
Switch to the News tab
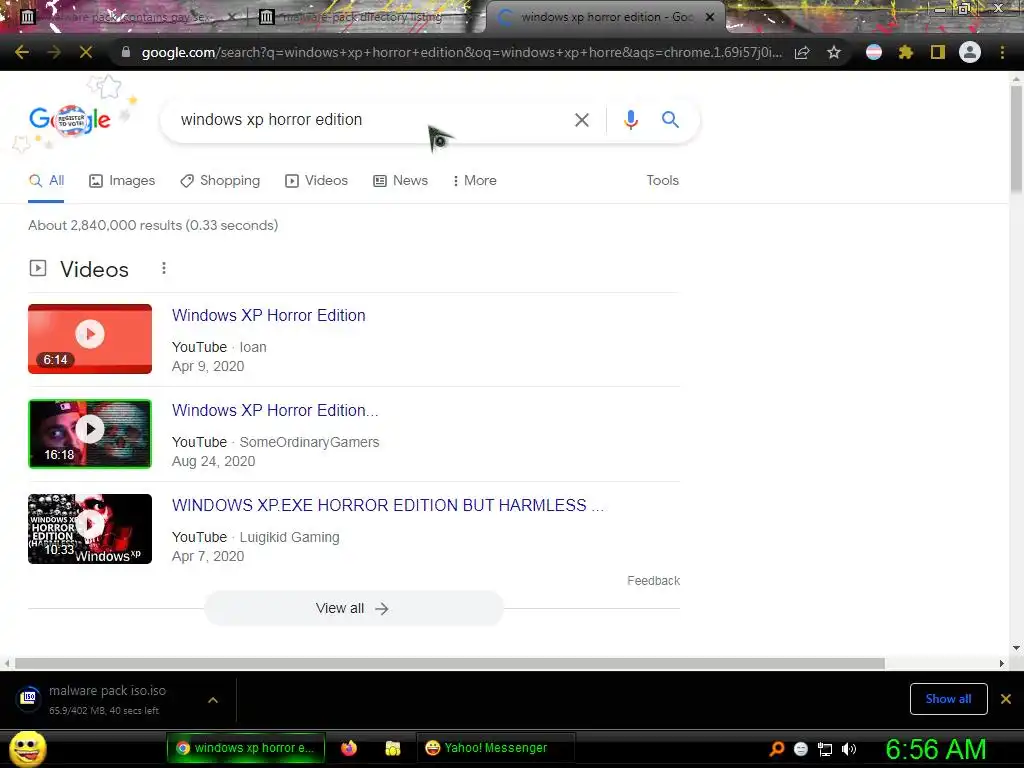click(400, 181)
